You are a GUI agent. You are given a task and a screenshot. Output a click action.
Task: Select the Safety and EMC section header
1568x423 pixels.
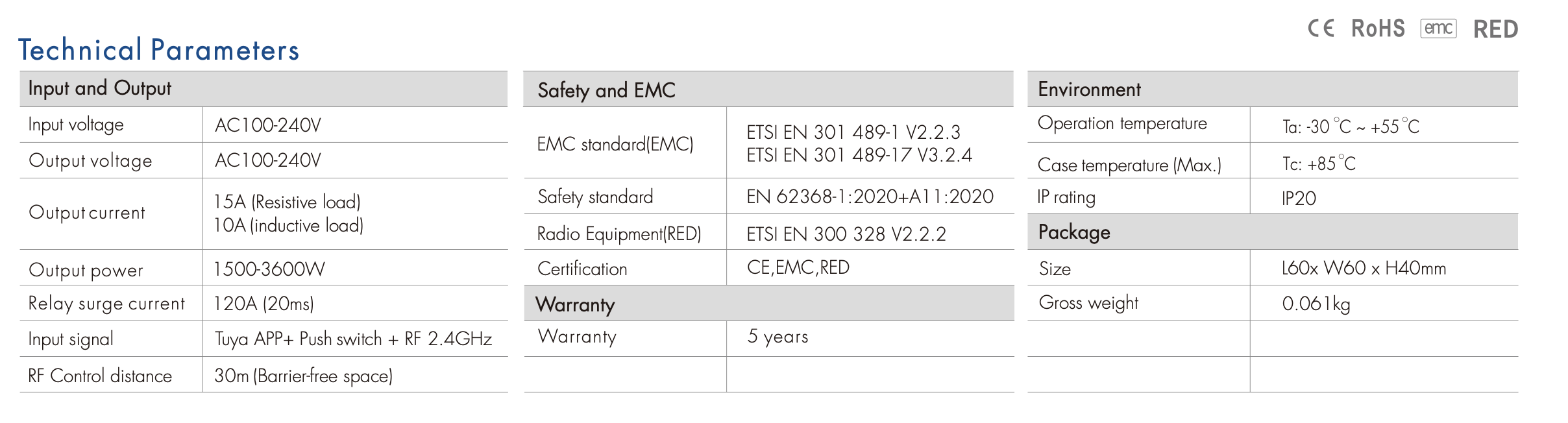(x=606, y=90)
